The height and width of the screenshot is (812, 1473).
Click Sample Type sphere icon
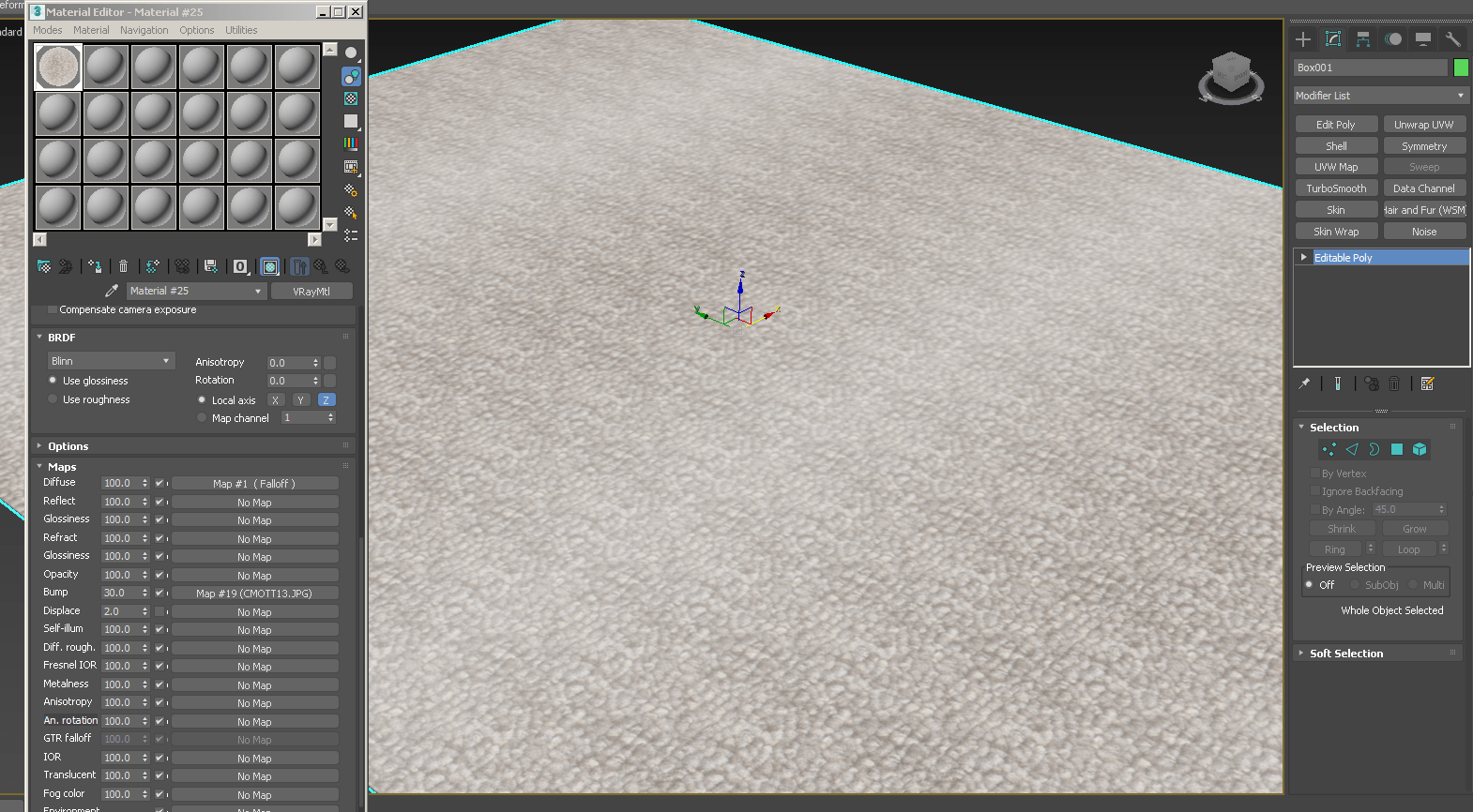click(351, 53)
